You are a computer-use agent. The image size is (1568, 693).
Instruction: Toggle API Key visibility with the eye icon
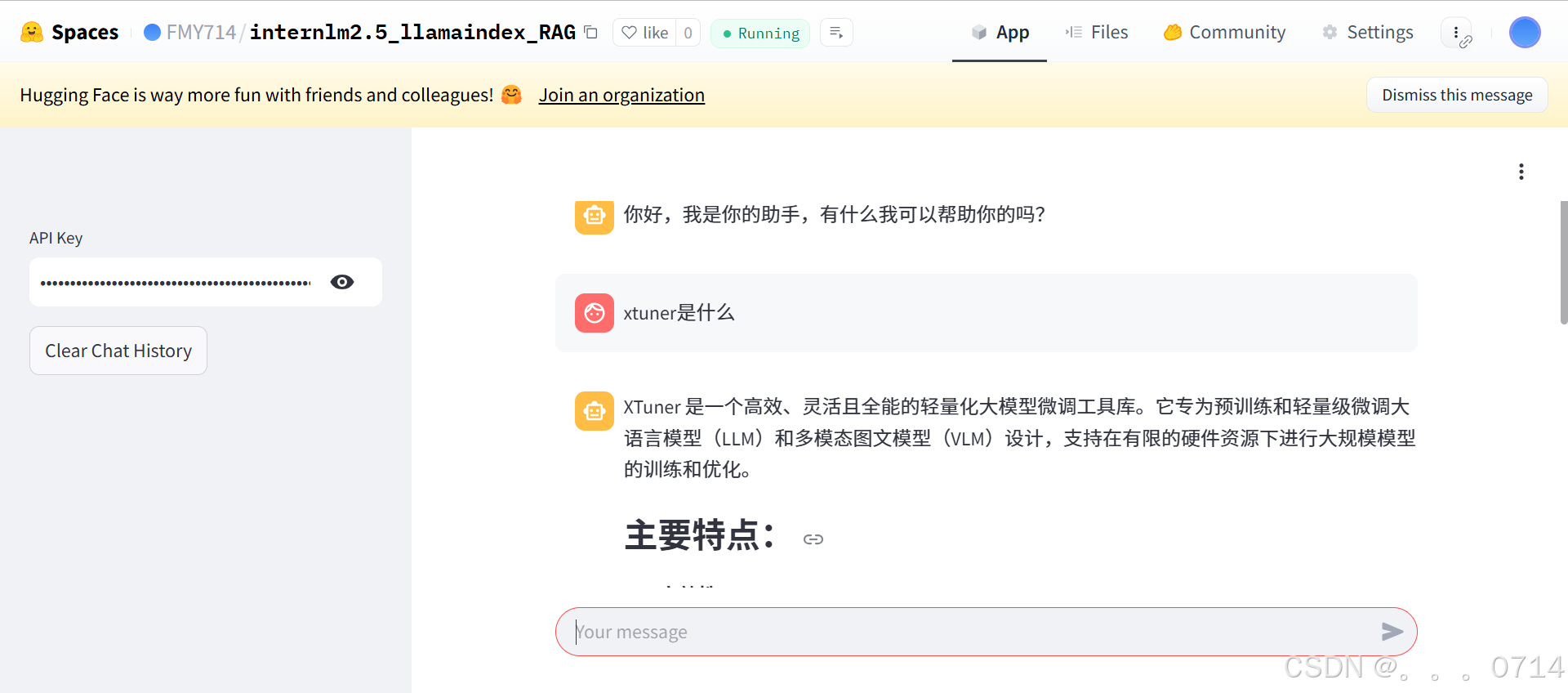point(342,282)
